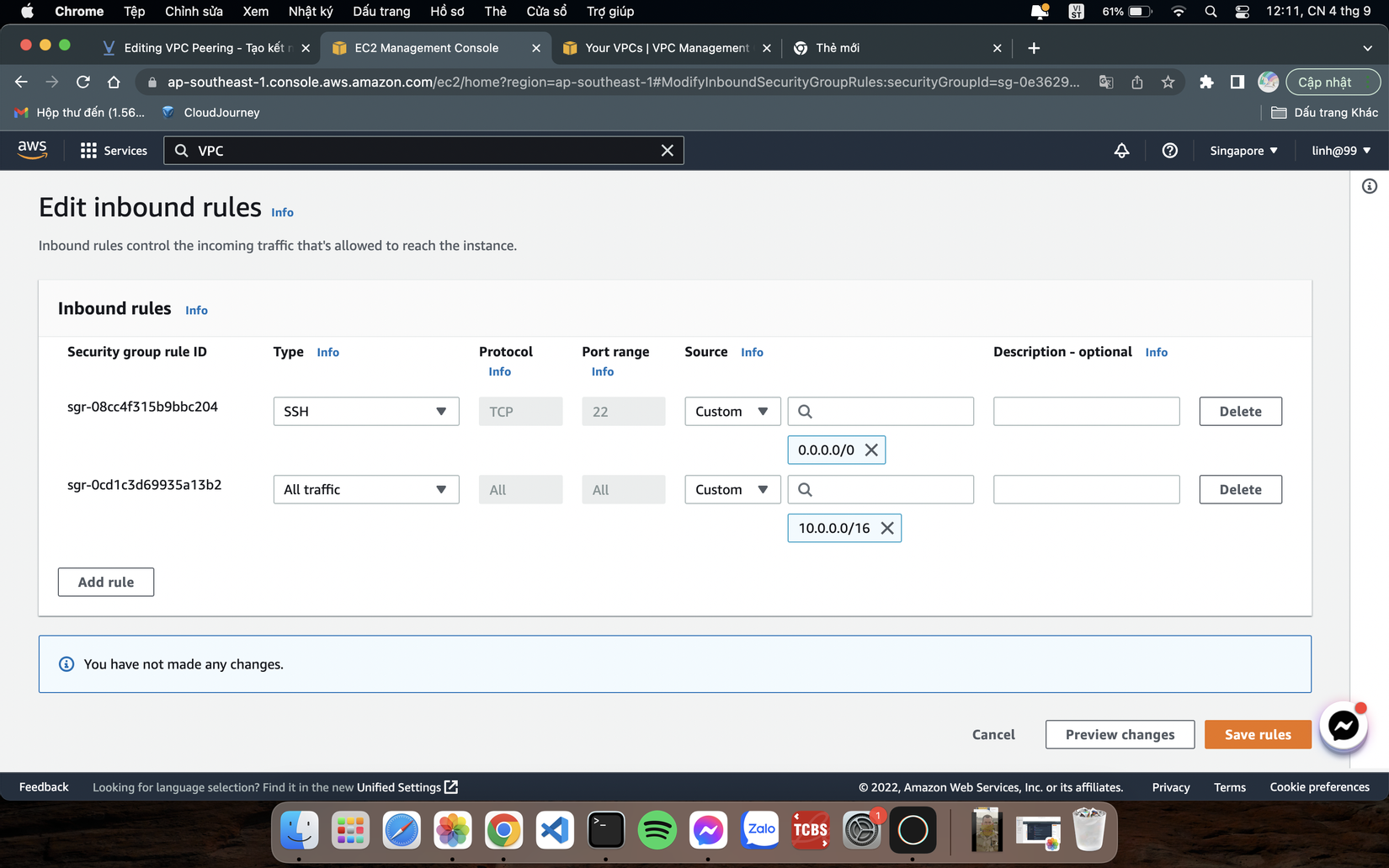1389x868 pixels.
Task: Open the Messenger chat bubble
Action: tap(1344, 726)
